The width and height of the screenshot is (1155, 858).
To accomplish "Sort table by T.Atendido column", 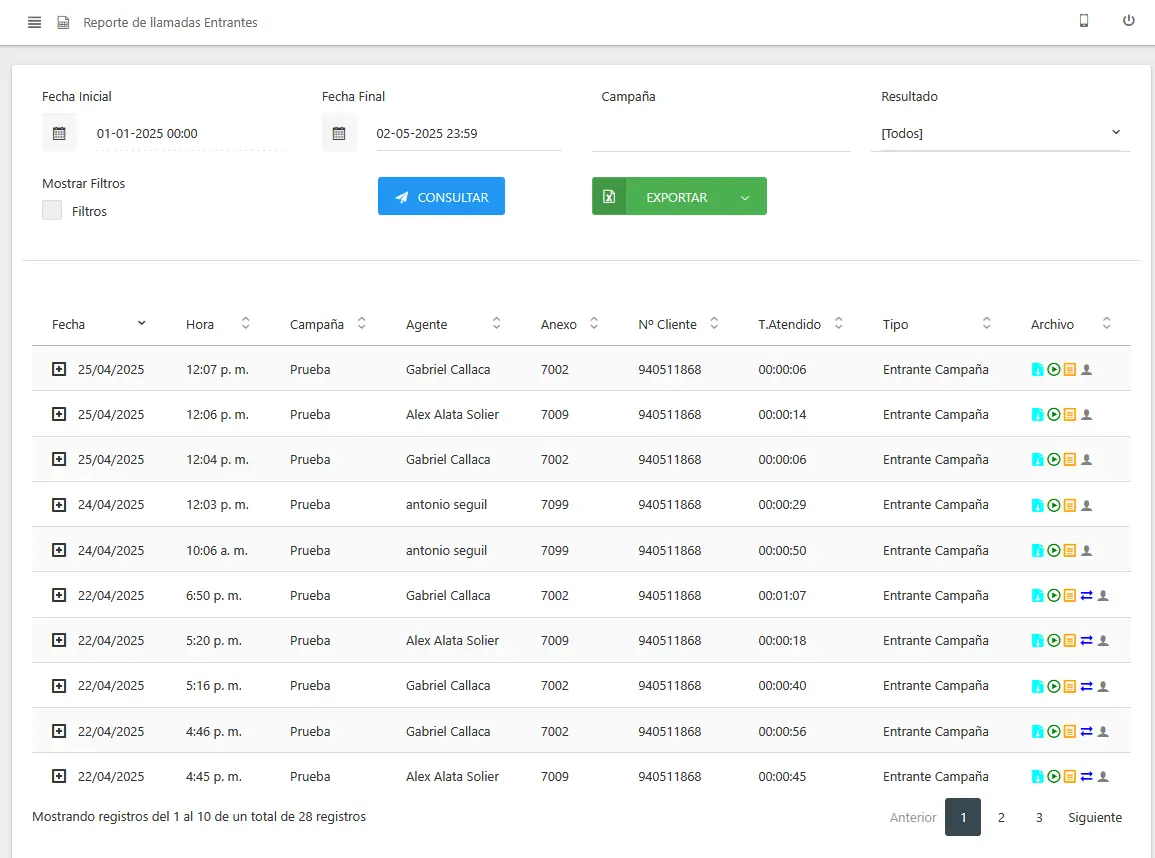I will pyautogui.click(x=801, y=324).
